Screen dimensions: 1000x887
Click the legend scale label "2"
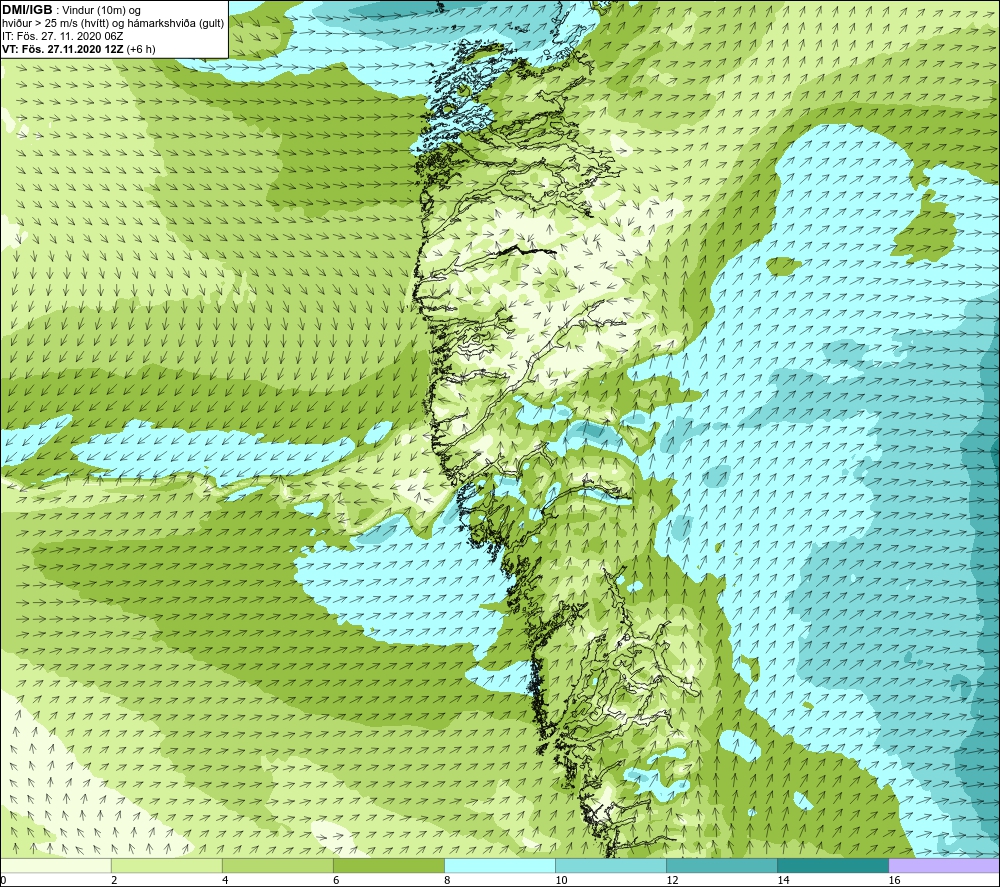[114, 880]
